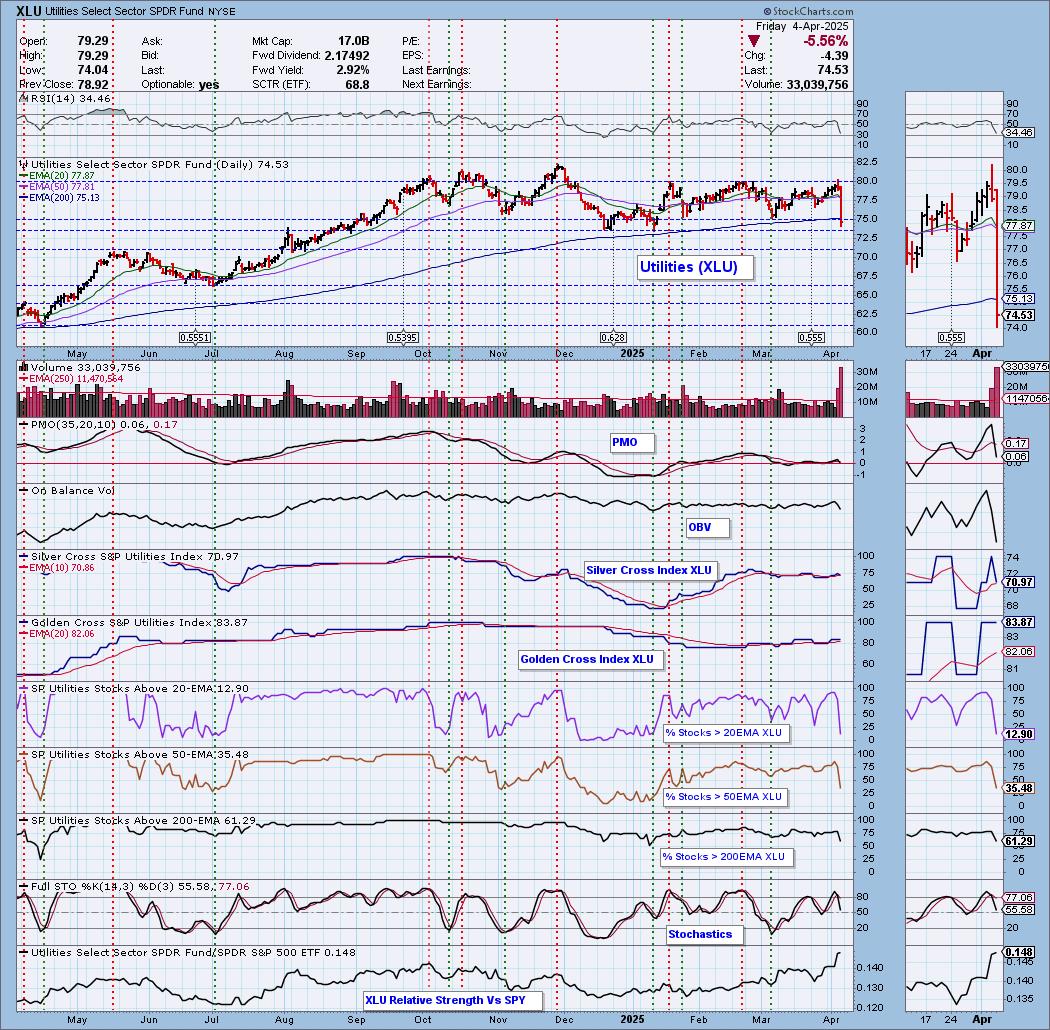The image size is (1050, 1030).
Task: Select the Fwd Yield value 2.92%
Action: click(x=352, y=70)
